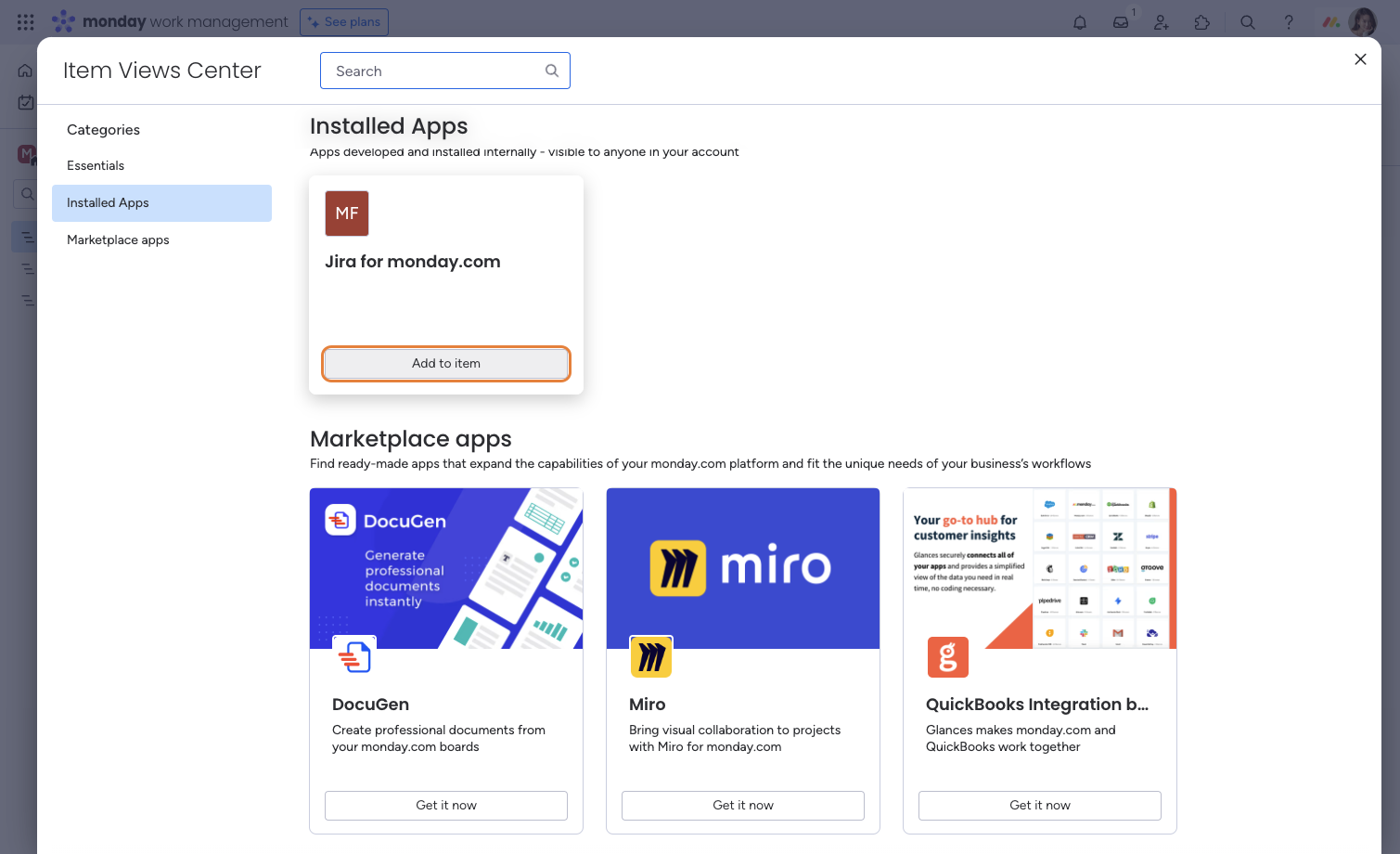This screenshot has height=854, width=1400.
Task: Open the user profile avatar
Action: (1363, 22)
